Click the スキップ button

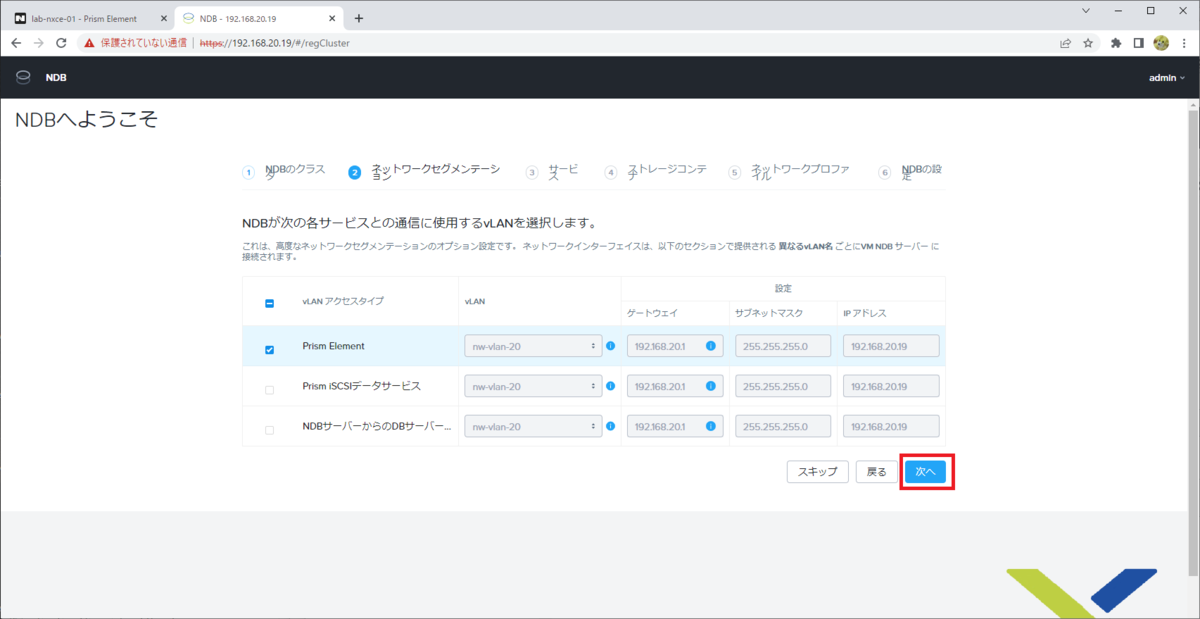(x=817, y=472)
